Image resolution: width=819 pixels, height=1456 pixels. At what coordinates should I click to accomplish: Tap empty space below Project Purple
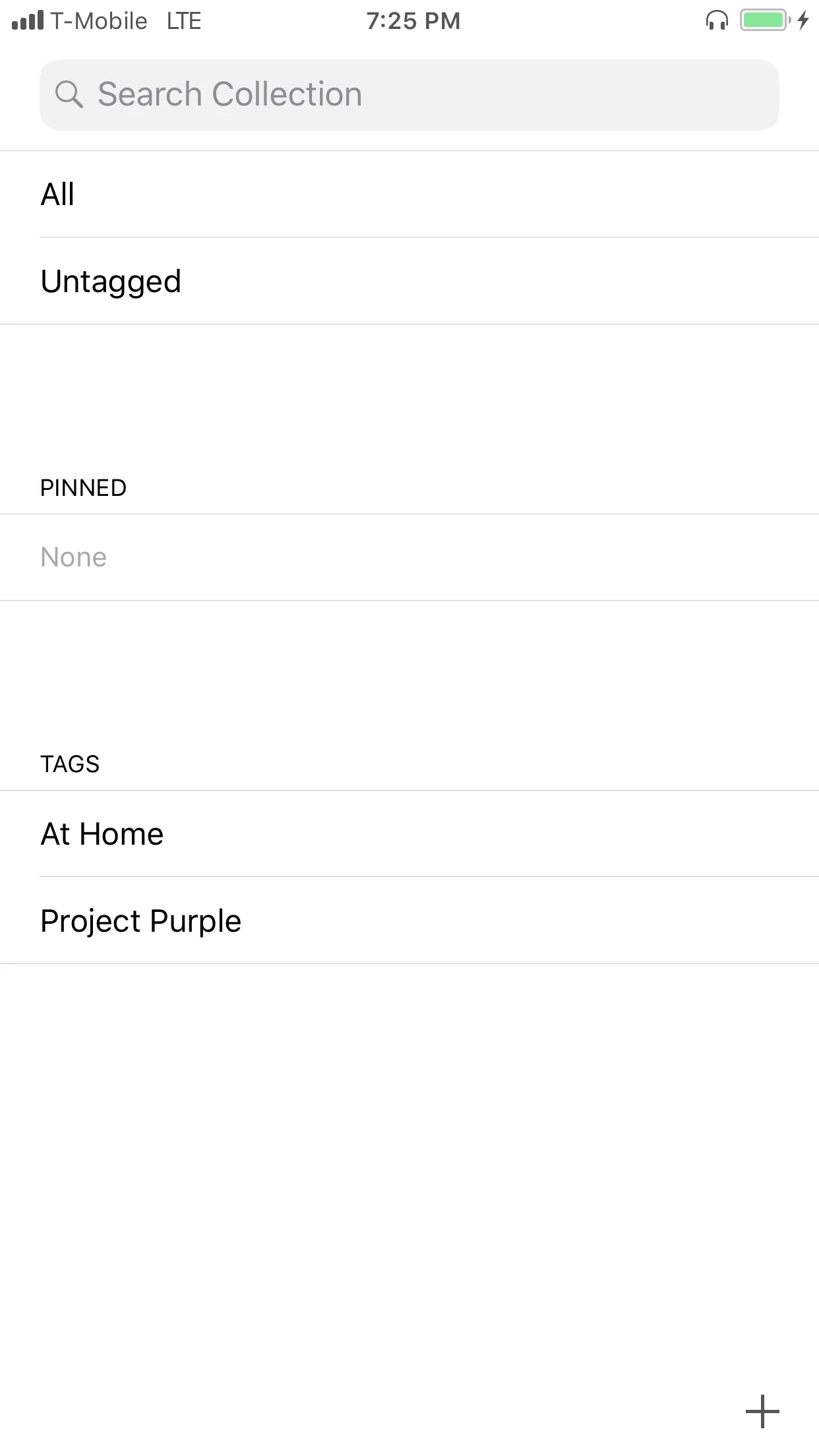[x=409, y=1154]
